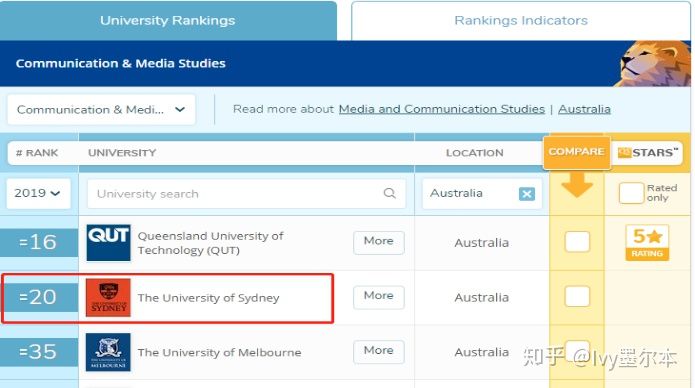Tick the Rated only checkbox
Viewport: 695px width, 388px height.
(x=631, y=193)
